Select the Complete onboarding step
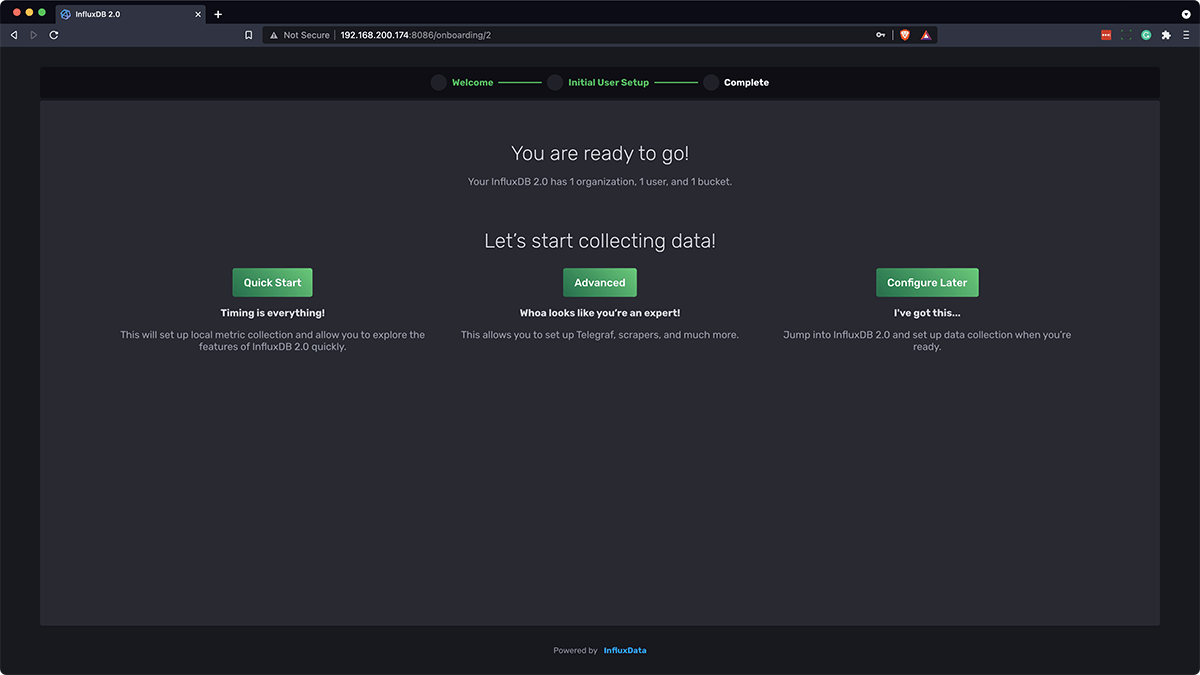 coord(746,82)
